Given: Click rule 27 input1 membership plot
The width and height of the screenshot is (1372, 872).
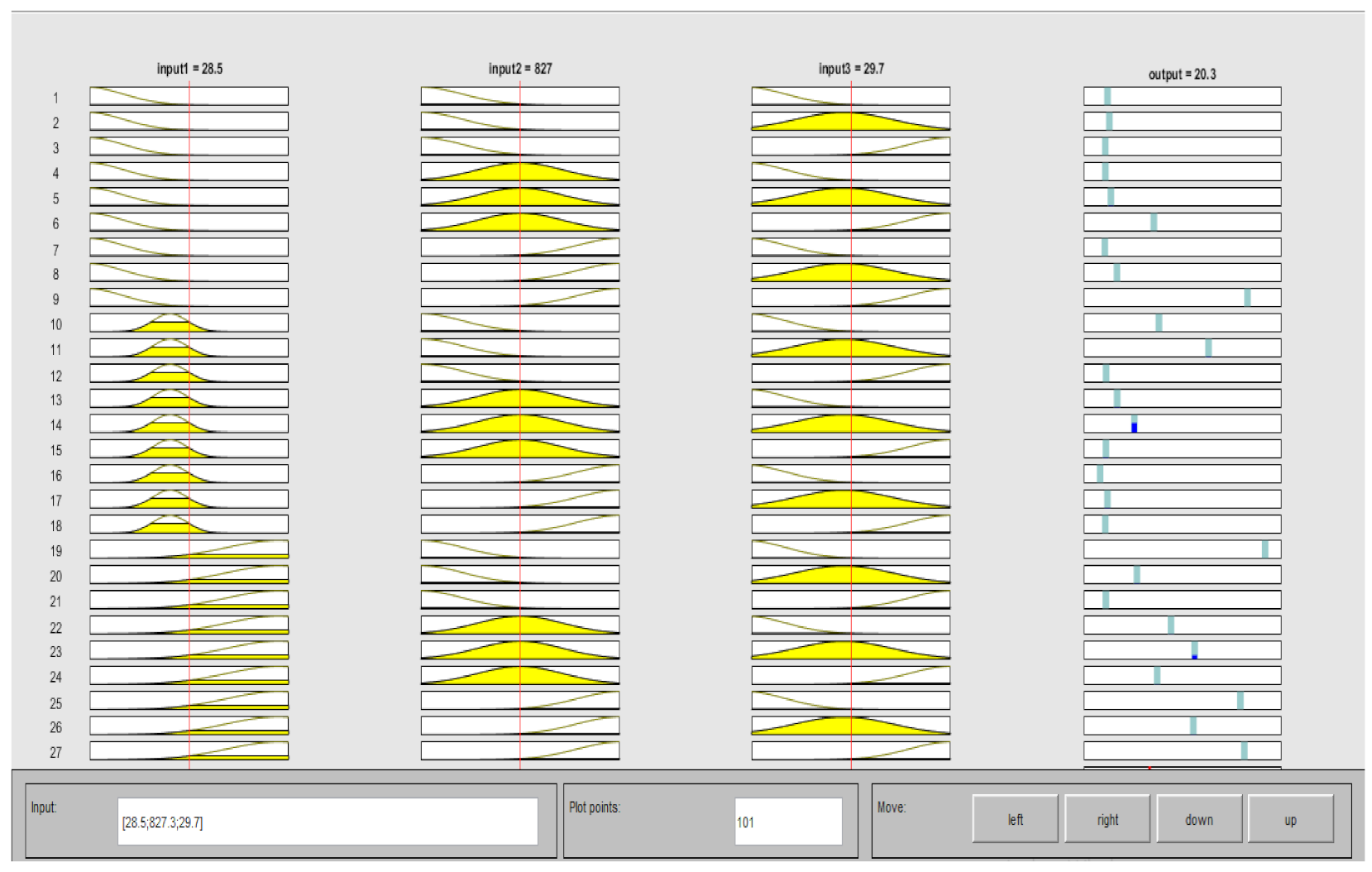Looking at the screenshot, I should pos(189,750).
